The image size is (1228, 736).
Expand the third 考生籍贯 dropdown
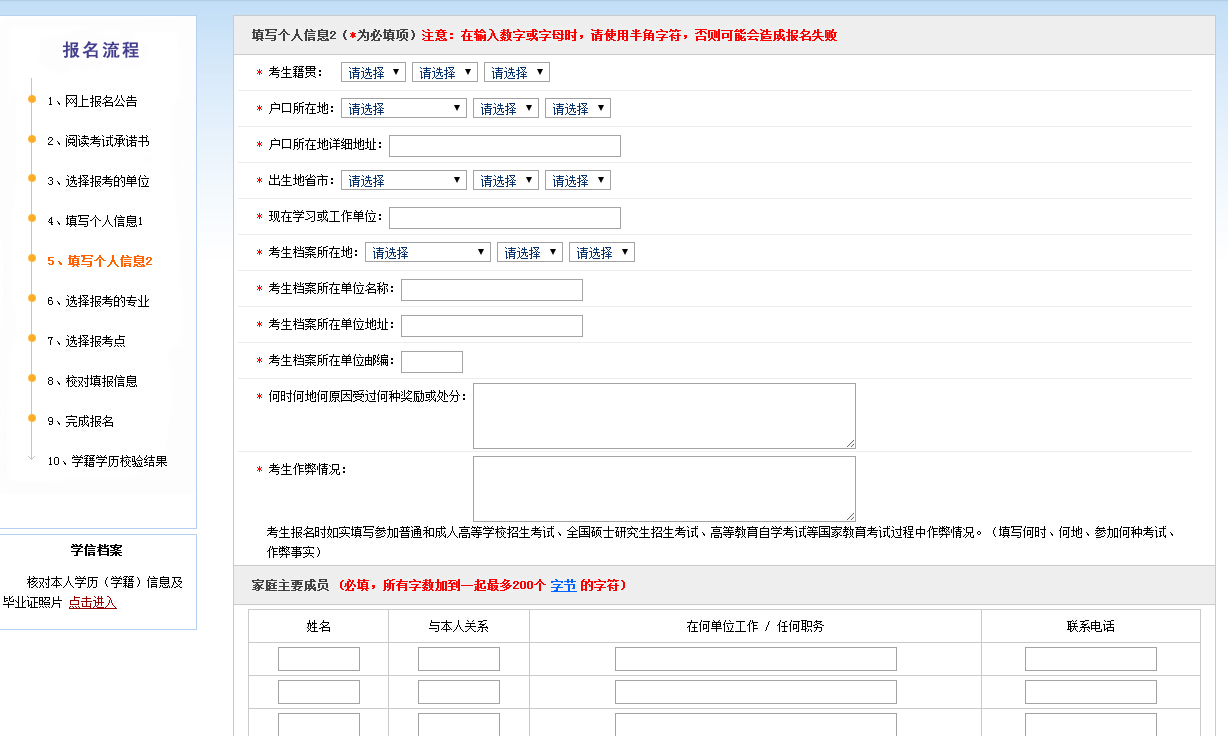click(516, 72)
